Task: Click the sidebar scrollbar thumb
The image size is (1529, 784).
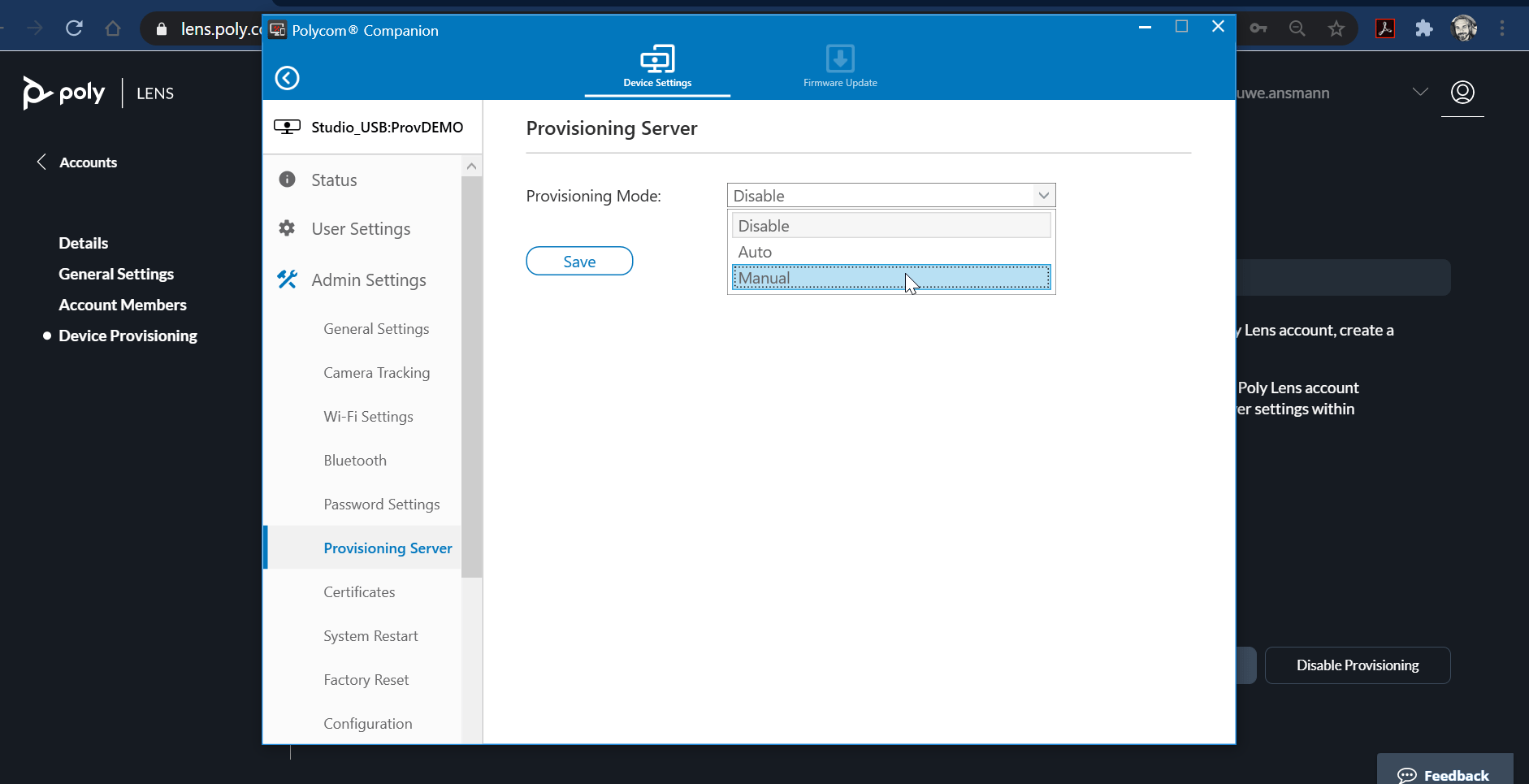Action: tap(471, 377)
